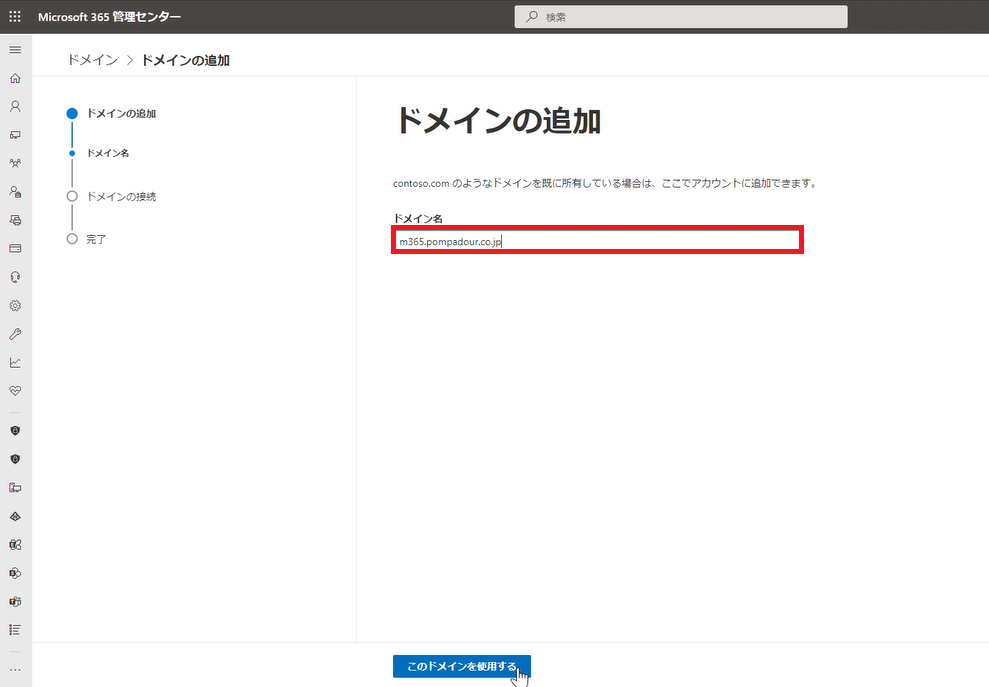Open the Billing card icon
The image size is (989, 687).
point(15,248)
